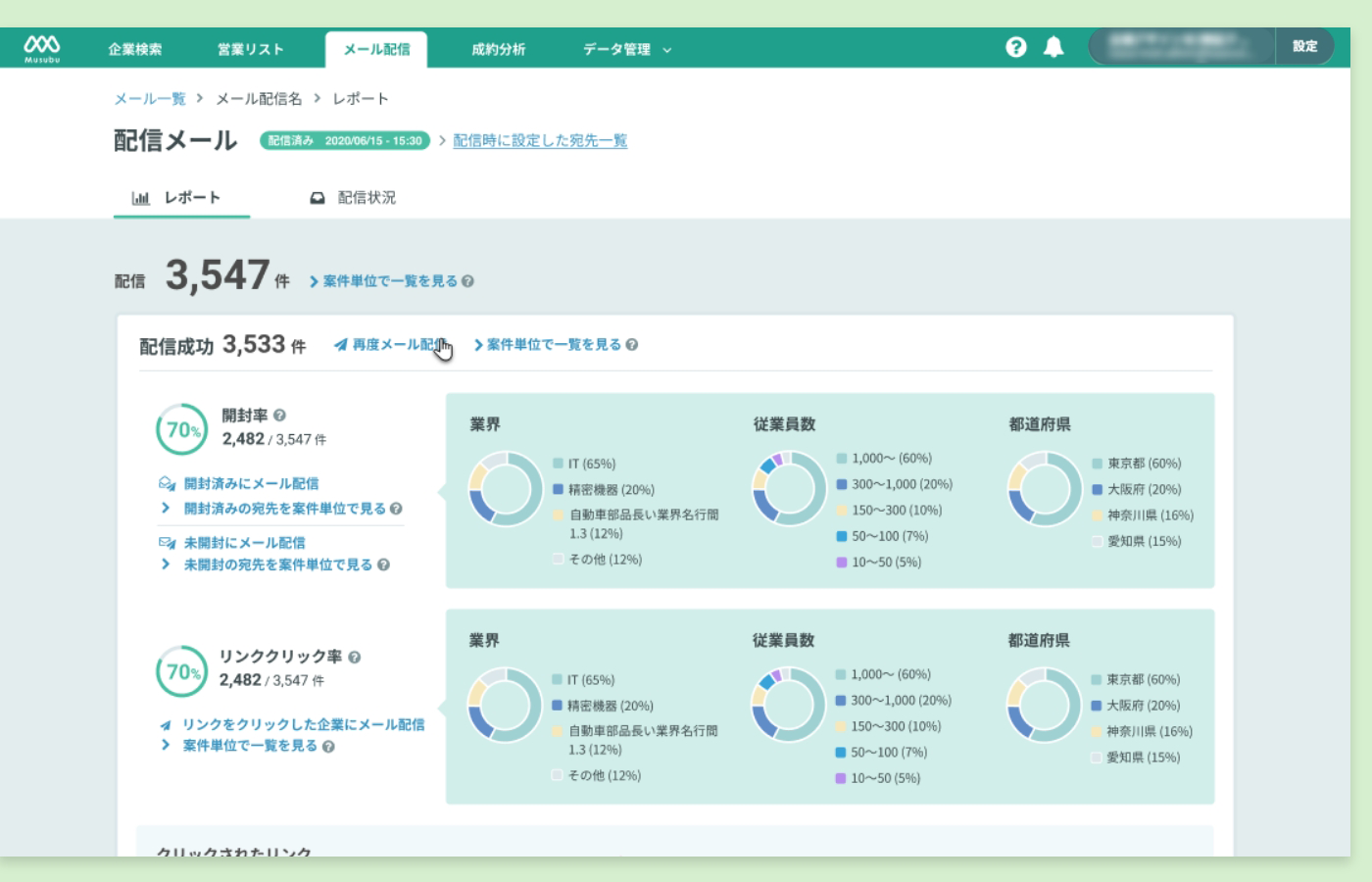Click 従業員数 donut chart in リンククリック率 panel
Image resolution: width=1372 pixels, height=882 pixels.
tap(789, 705)
